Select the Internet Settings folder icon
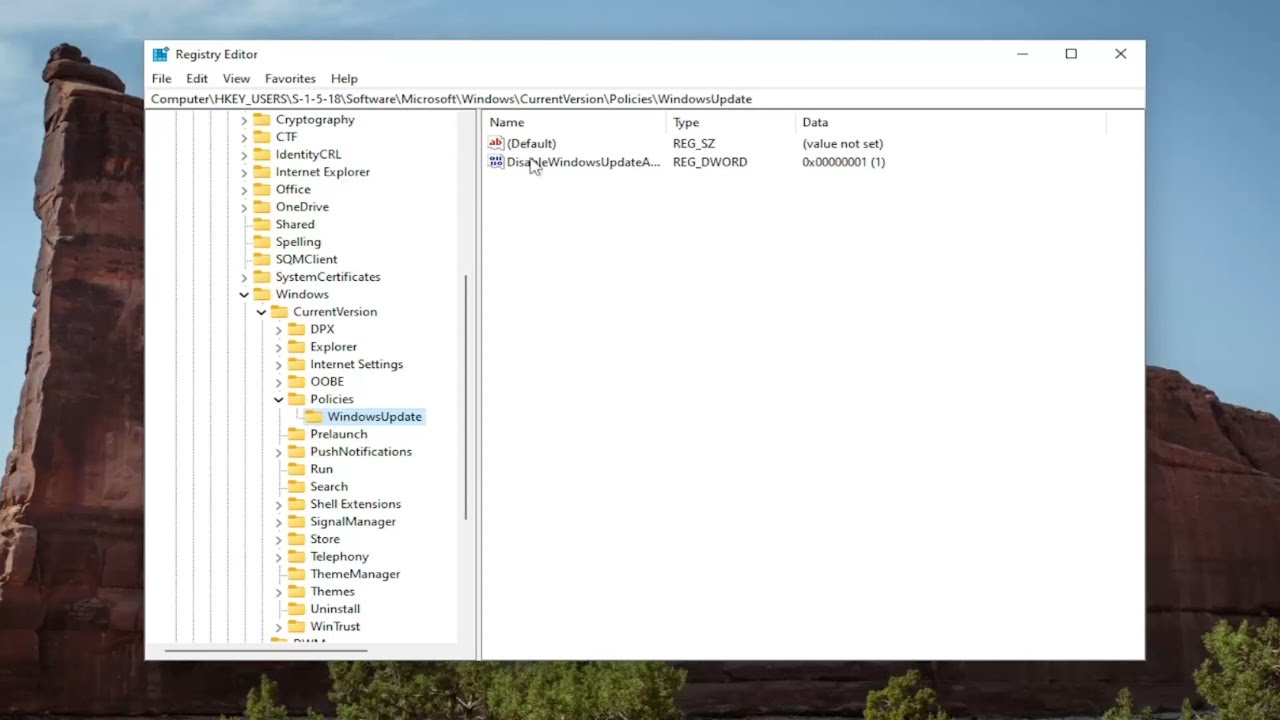Image resolution: width=1280 pixels, height=720 pixels. click(x=296, y=365)
